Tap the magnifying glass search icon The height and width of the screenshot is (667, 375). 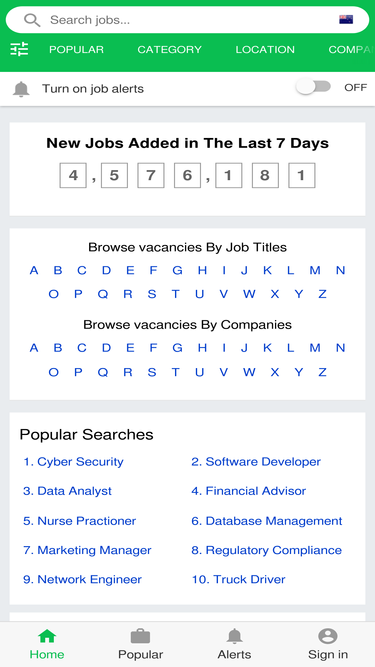click(x=32, y=20)
